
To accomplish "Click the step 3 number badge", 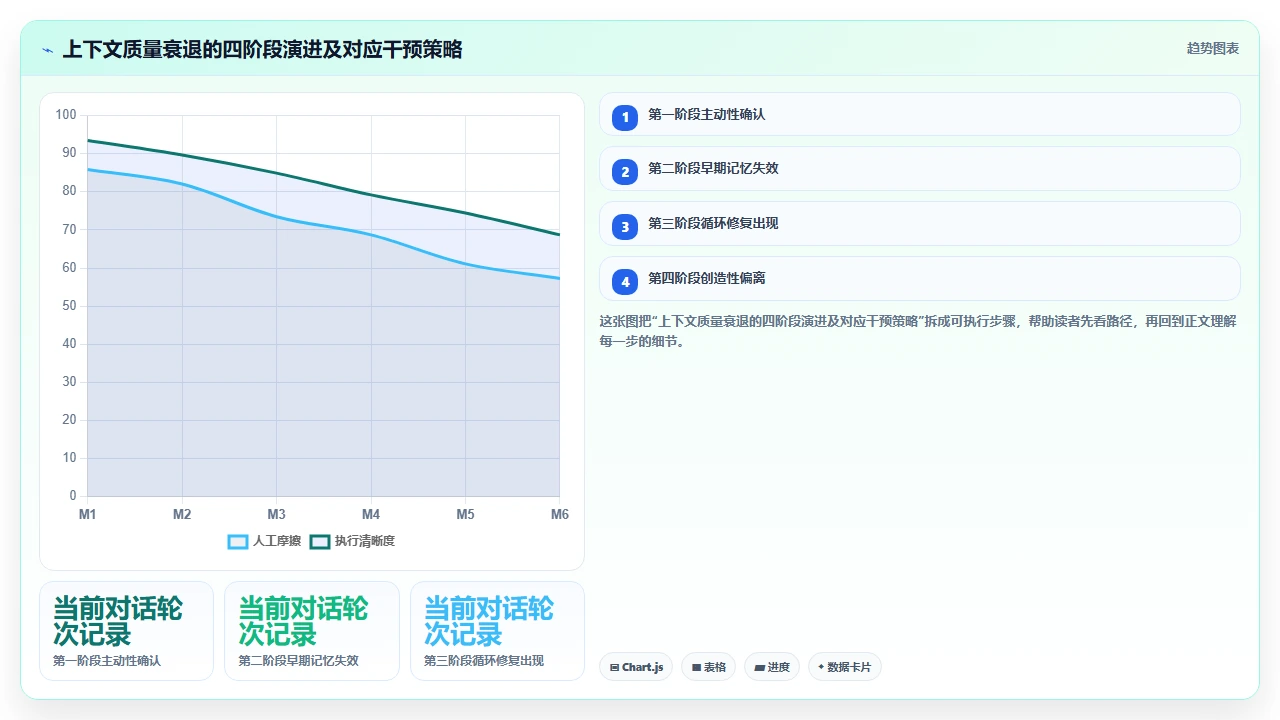I will (x=625, y=227).
